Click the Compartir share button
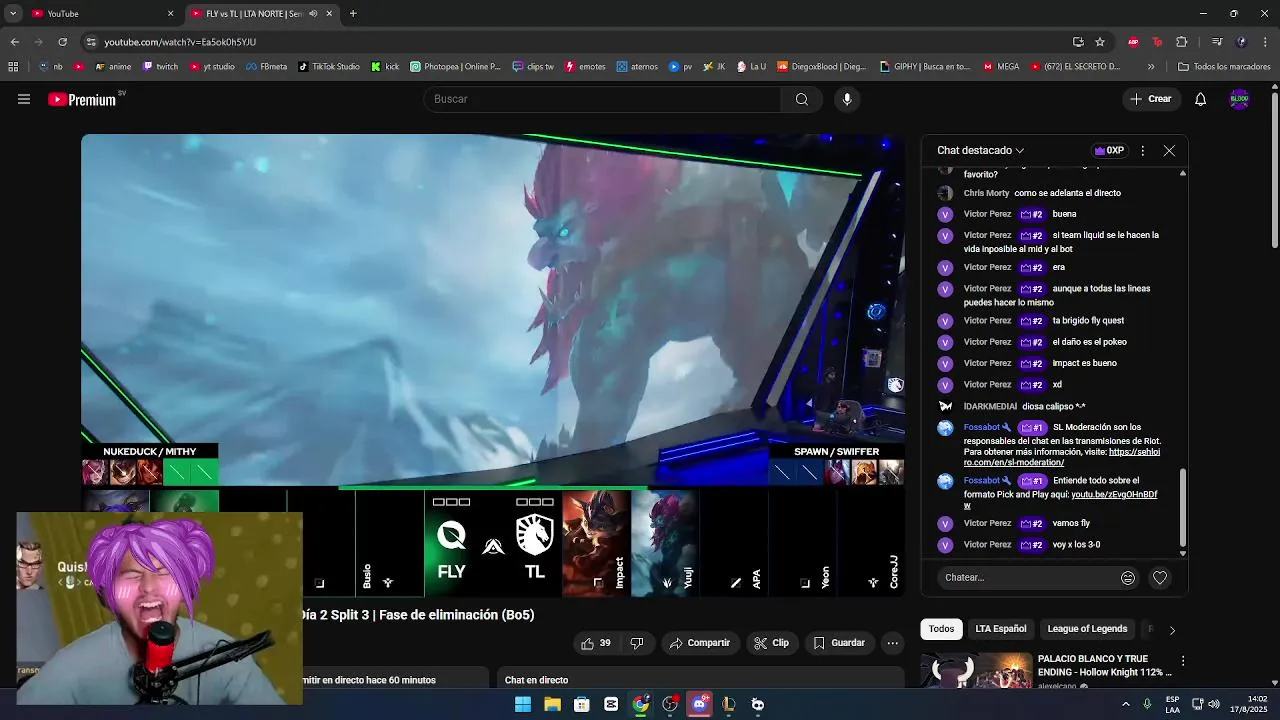 pyautogui.click(x=700, y=643)
